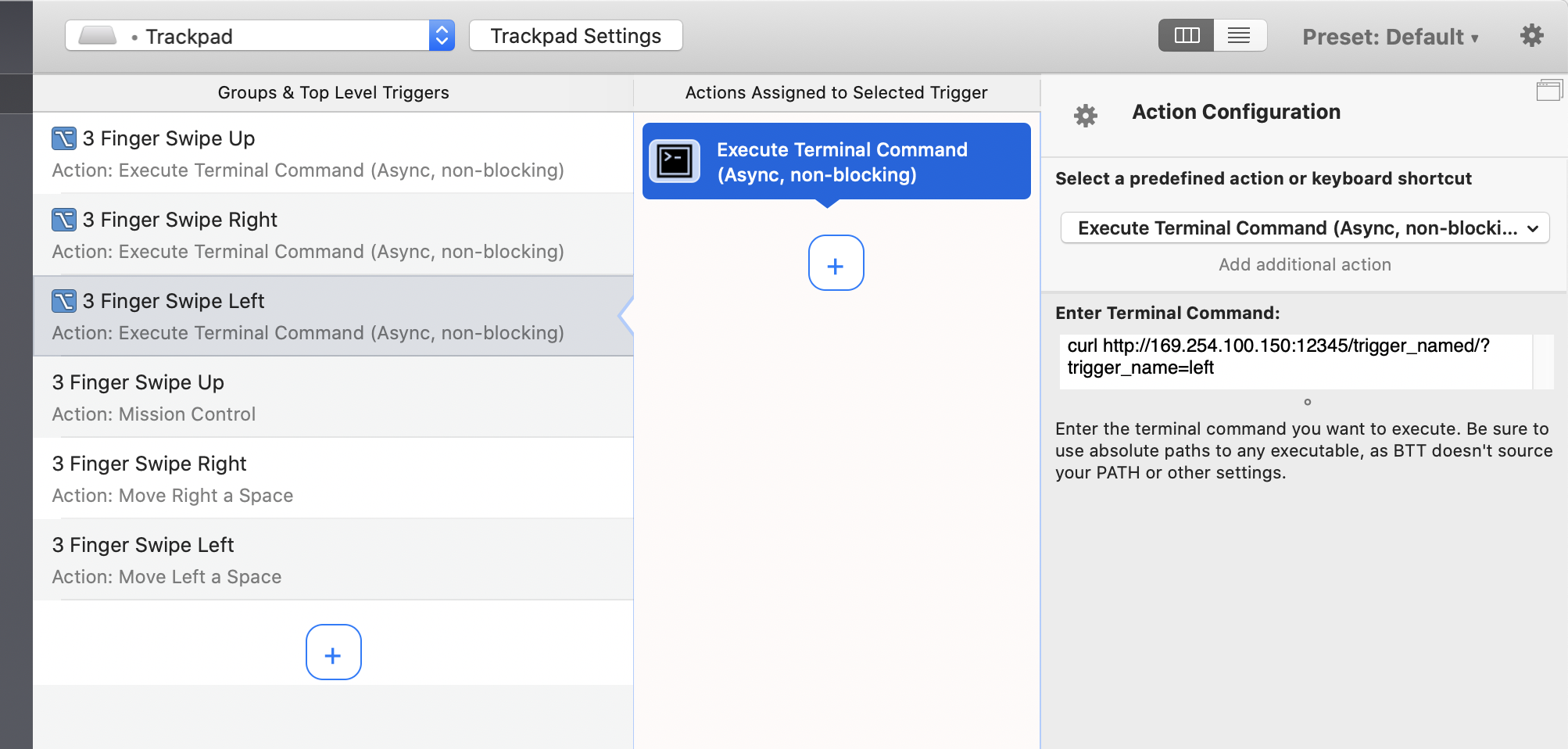Screen dimensions: 1568x749
Task: Add a new trigger with plus button
Action: click(x=333, y=652)
